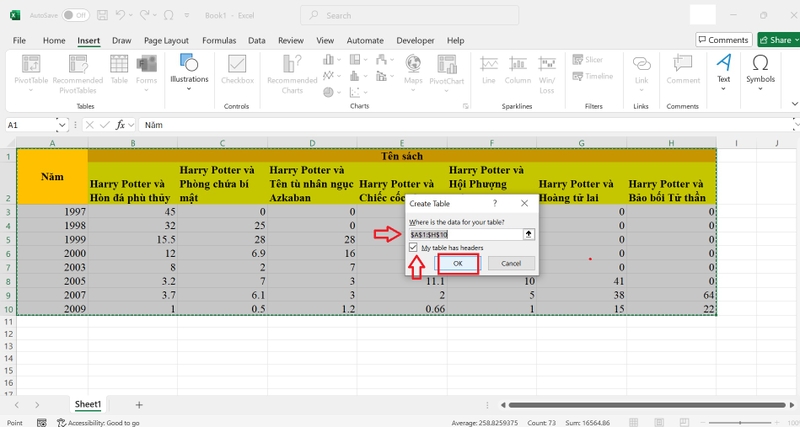The width and height of the screenshot is (800, 427).
Task: Click the Redo icon
Action: click(x=144, y=15)
